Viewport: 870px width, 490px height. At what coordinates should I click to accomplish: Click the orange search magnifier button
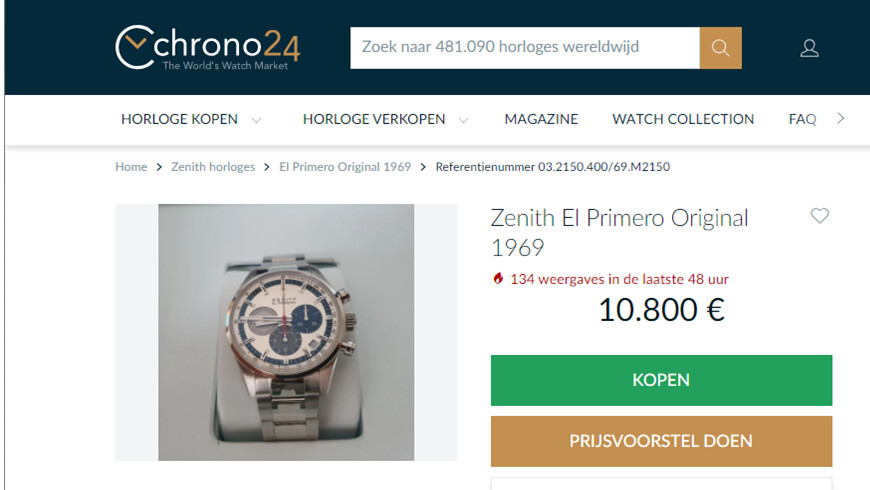click(x=720, y=48)
